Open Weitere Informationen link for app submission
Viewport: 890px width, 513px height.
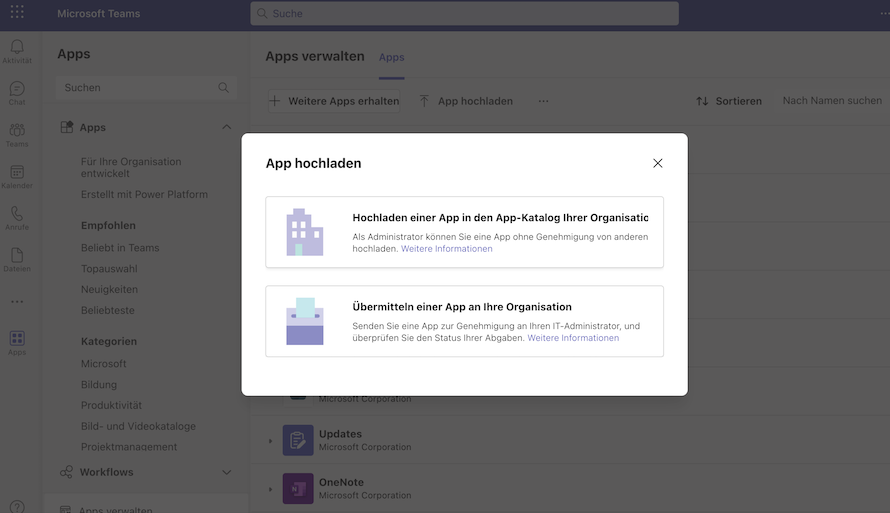[573, 338]
